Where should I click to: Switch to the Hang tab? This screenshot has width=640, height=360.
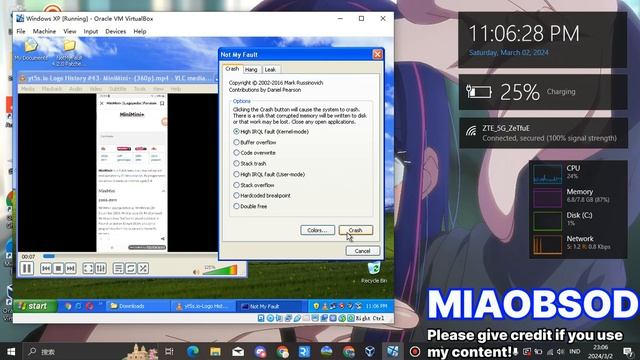coord(251,69)
